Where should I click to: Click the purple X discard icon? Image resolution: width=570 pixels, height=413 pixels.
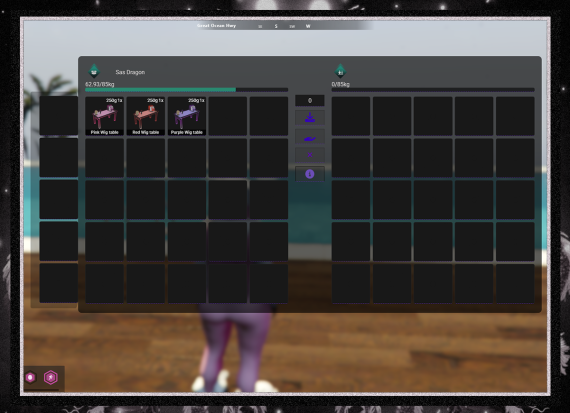pyautogui.click(x=310, y=155)
